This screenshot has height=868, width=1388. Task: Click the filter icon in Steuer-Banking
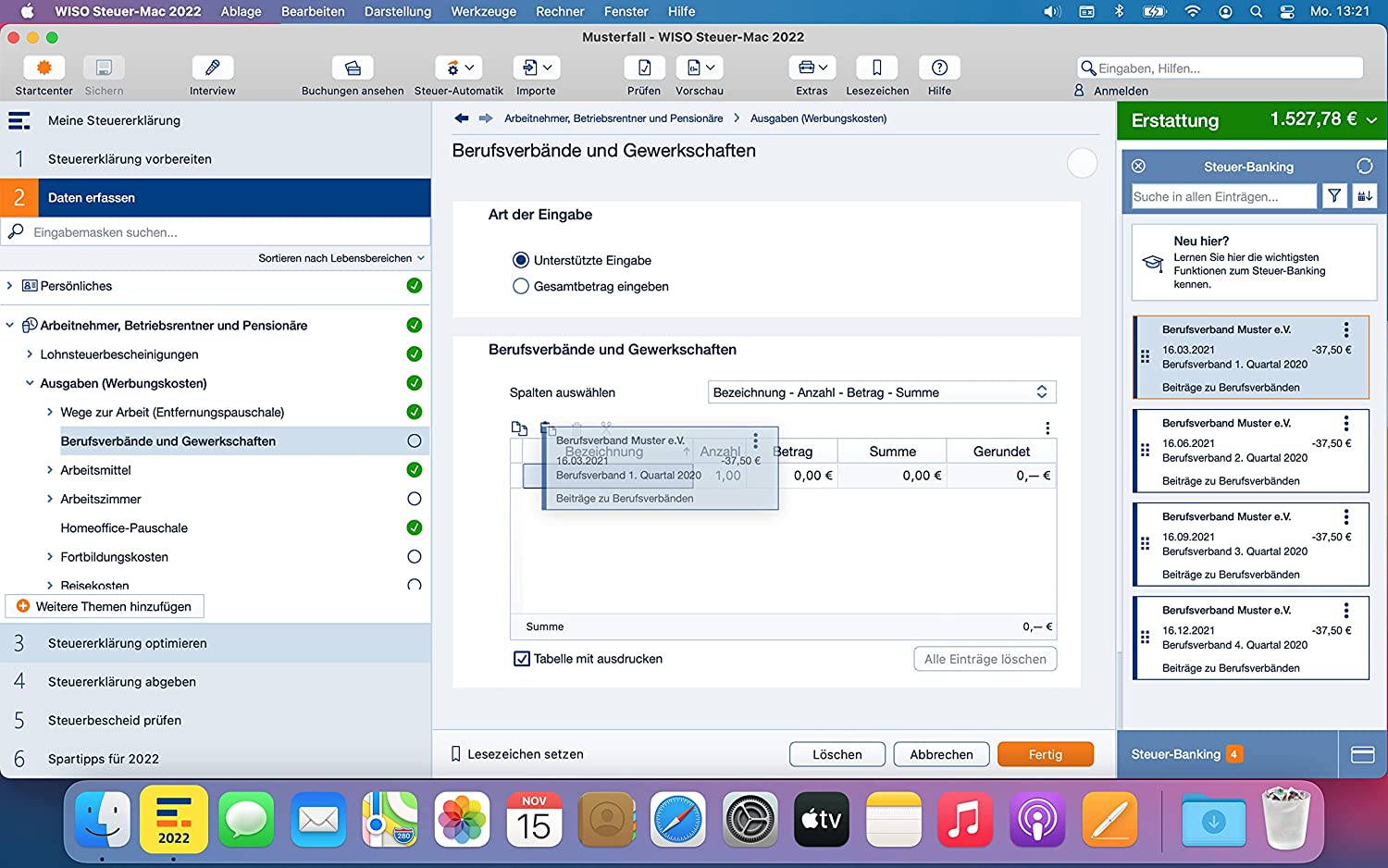(1333, 196)
